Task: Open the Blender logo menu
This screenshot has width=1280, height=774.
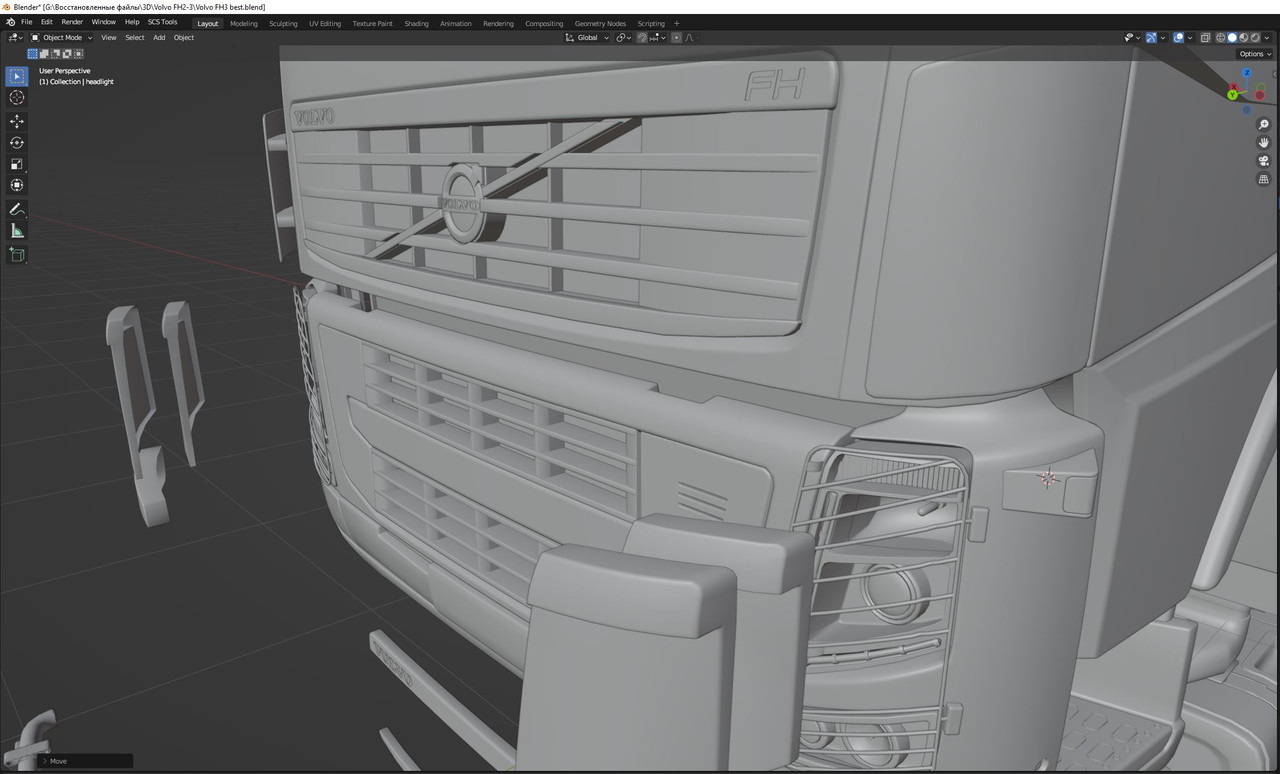Action: [10, 22]
